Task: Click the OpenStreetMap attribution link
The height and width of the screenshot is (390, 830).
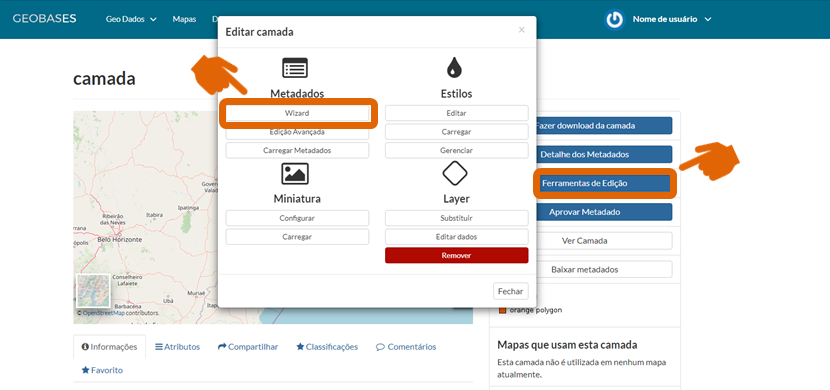Action: [x=104, y=313]
